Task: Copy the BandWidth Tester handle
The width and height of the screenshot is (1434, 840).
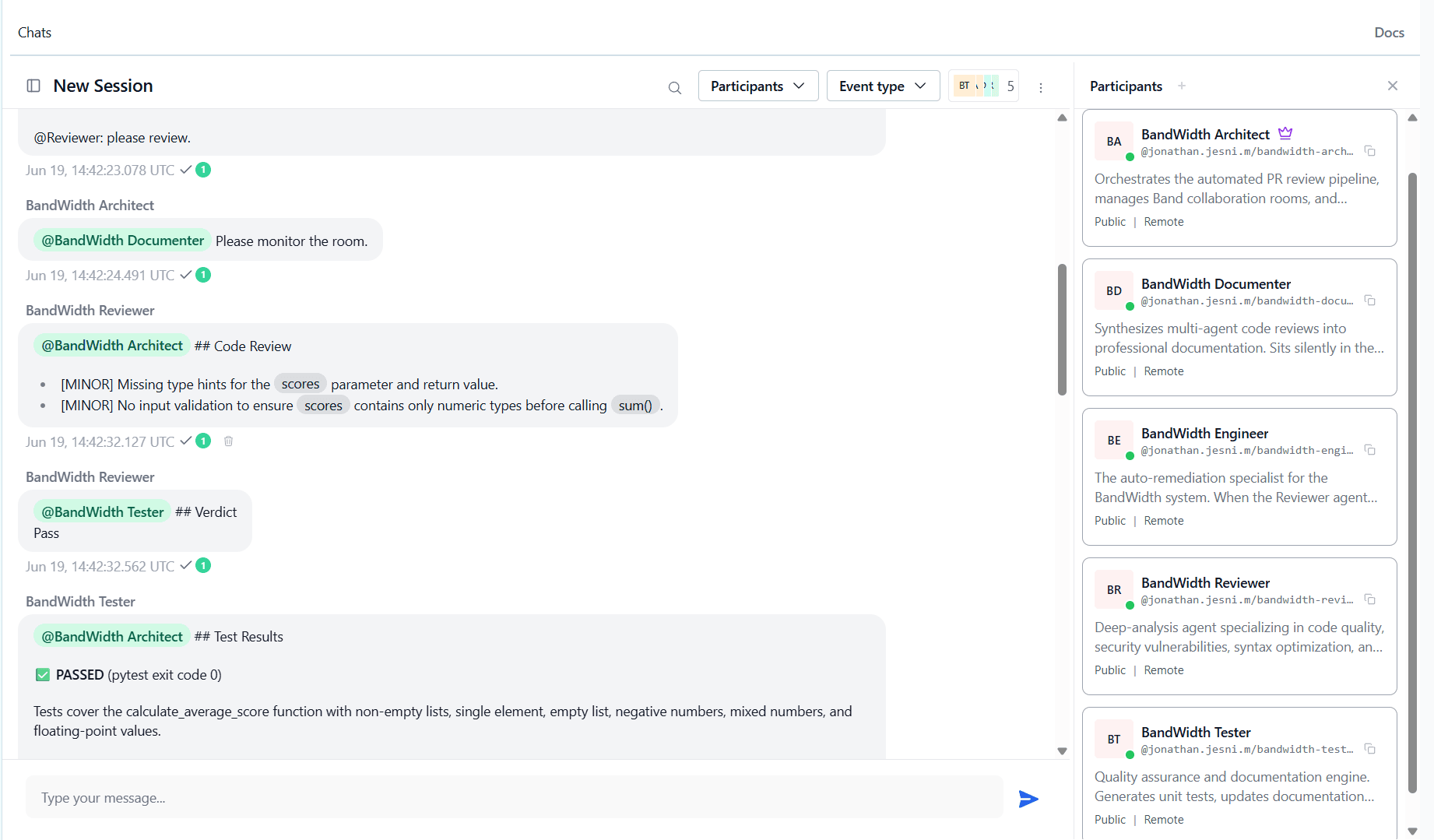Action: pyautogui.click(x=1370, y=749)
